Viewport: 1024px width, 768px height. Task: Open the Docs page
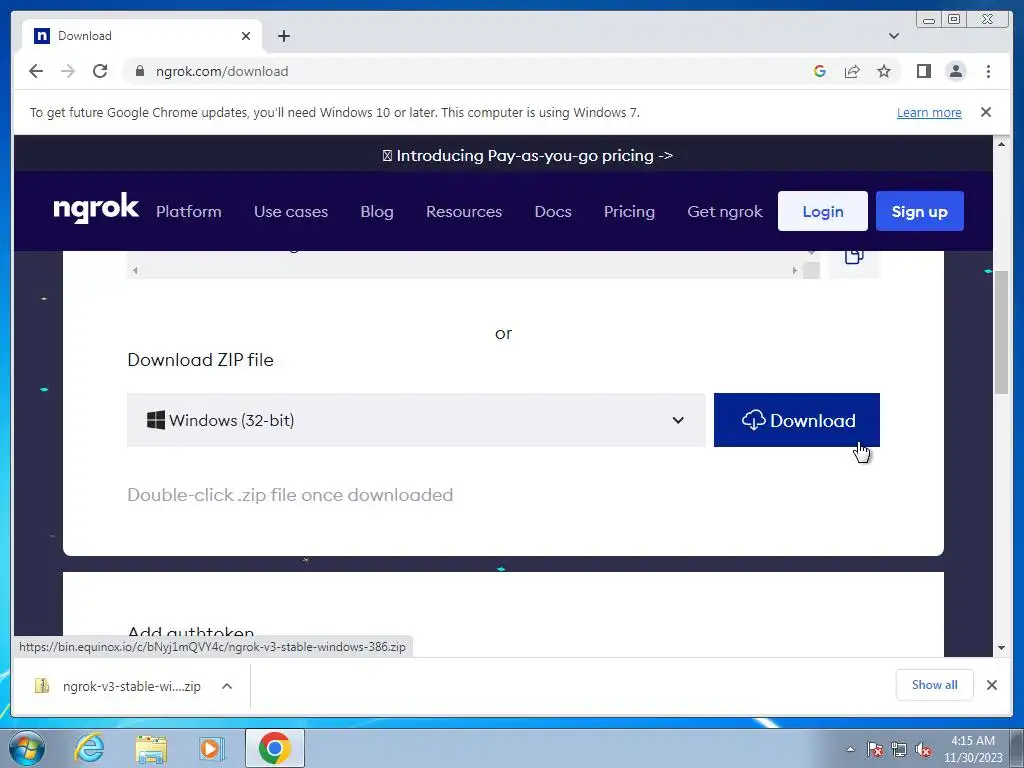pyautogui.click(x=552, y=212)
